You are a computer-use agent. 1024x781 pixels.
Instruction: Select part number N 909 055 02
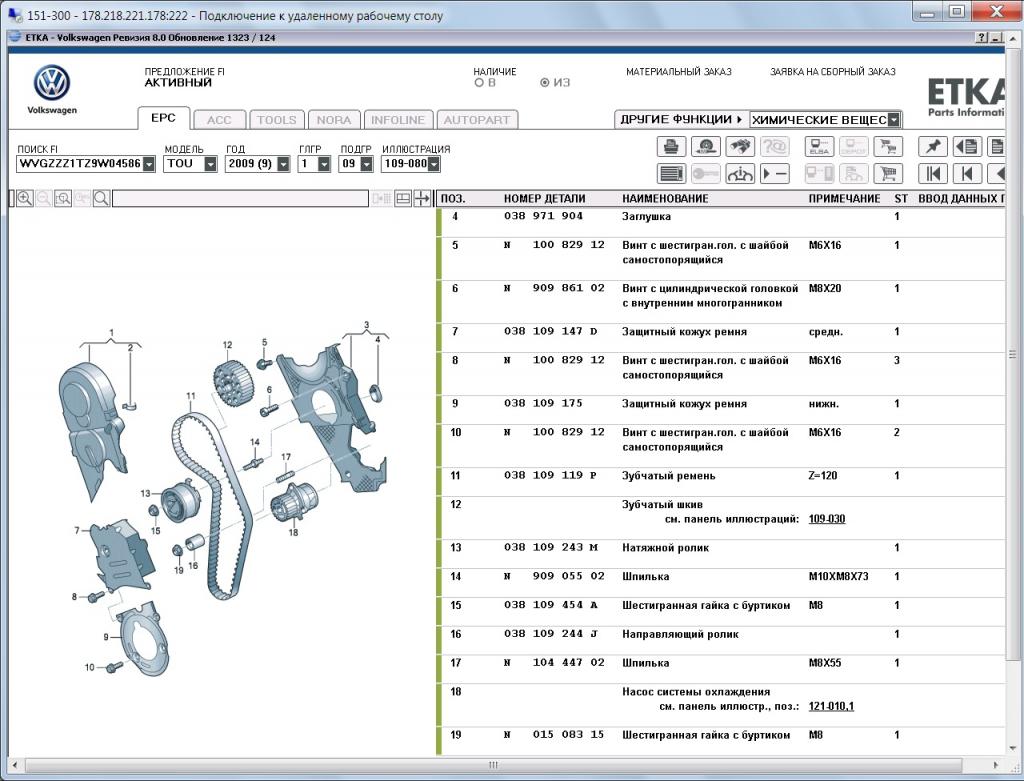click(554, 577)
